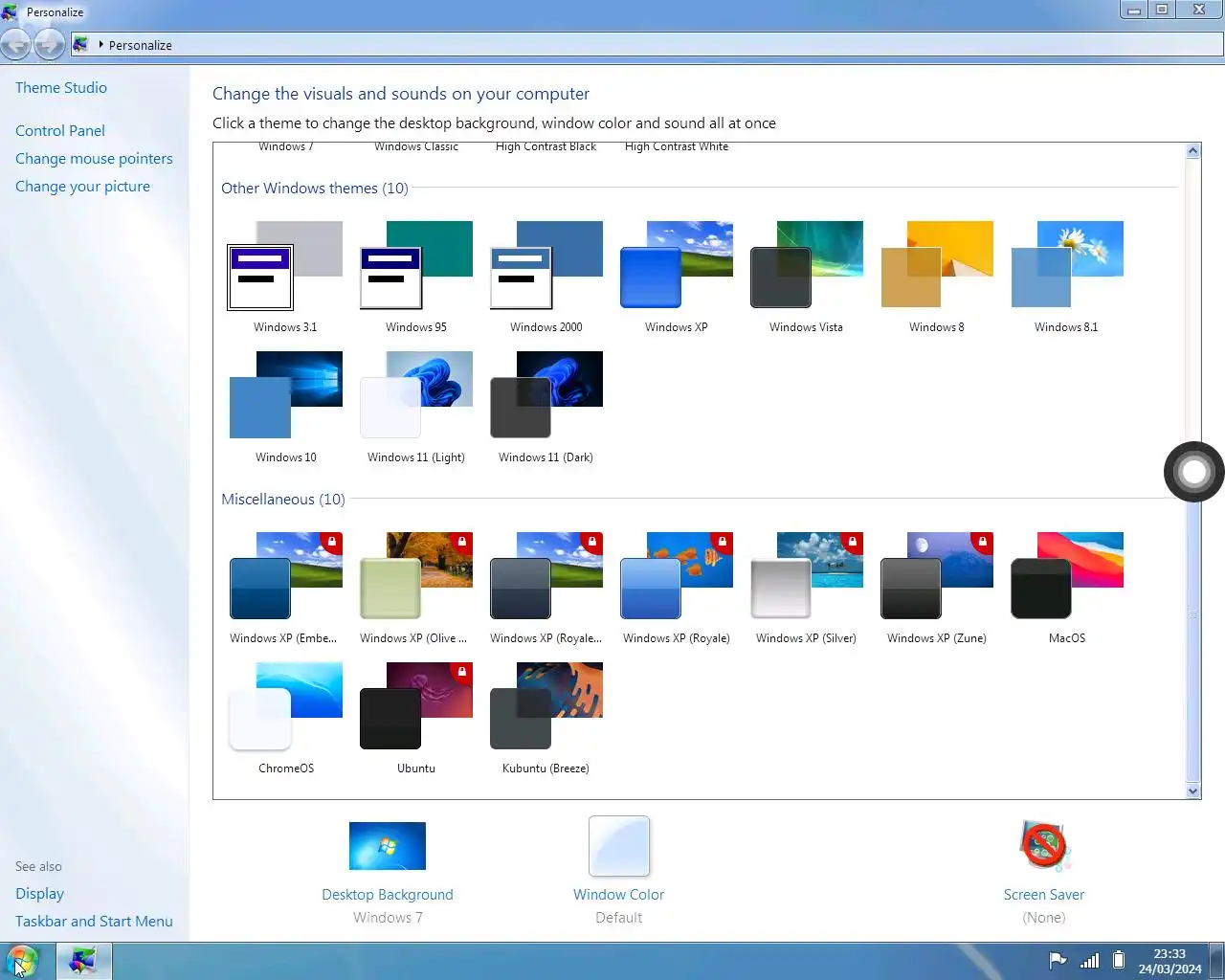The width and height of the screenshot is (1225, 980).
Task: Choose the Windows 2000 theme
Action: pos(546,277)
